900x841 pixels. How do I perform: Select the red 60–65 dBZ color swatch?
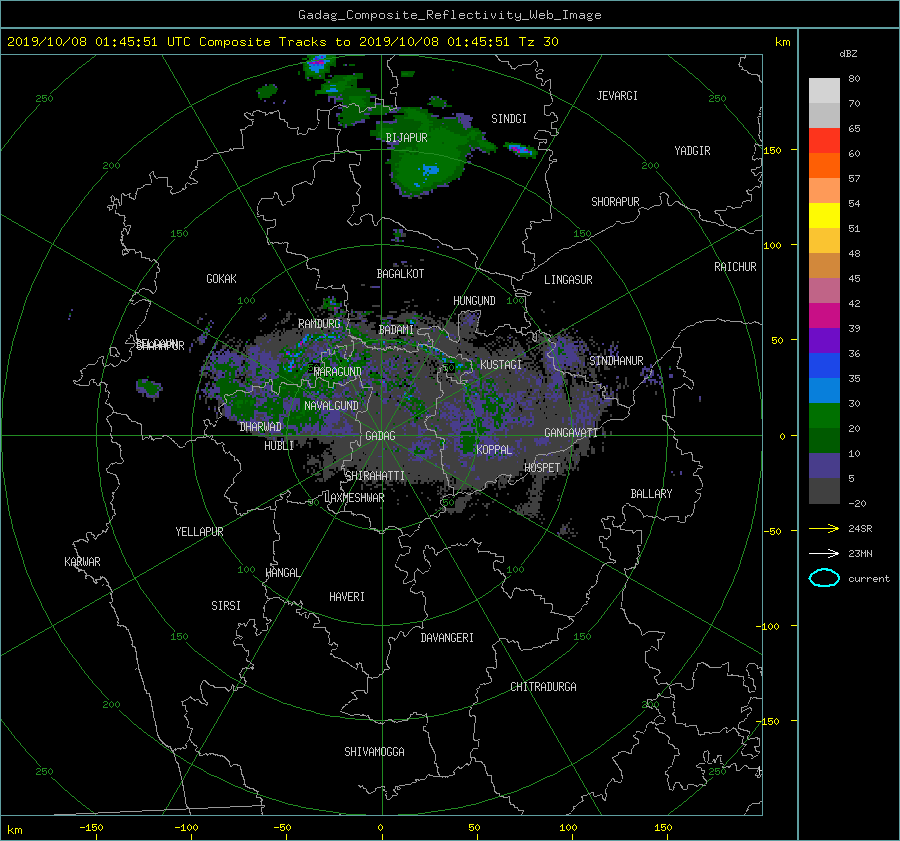point(824,141)
